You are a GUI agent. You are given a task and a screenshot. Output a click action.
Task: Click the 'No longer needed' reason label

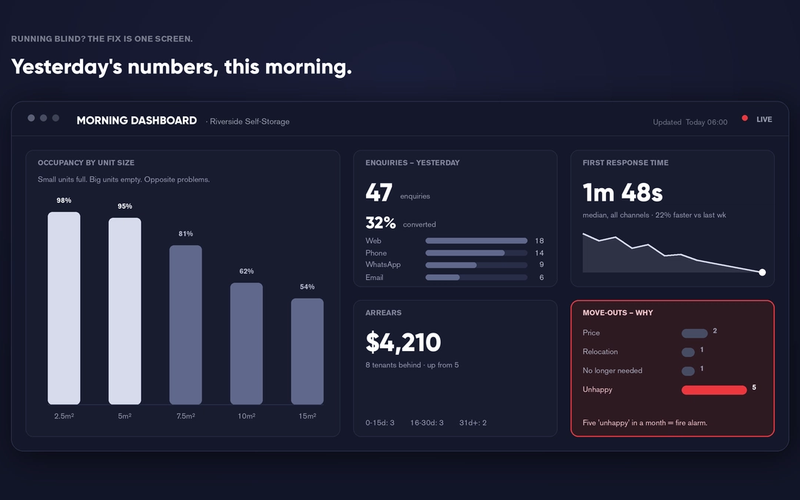(612, 371)
